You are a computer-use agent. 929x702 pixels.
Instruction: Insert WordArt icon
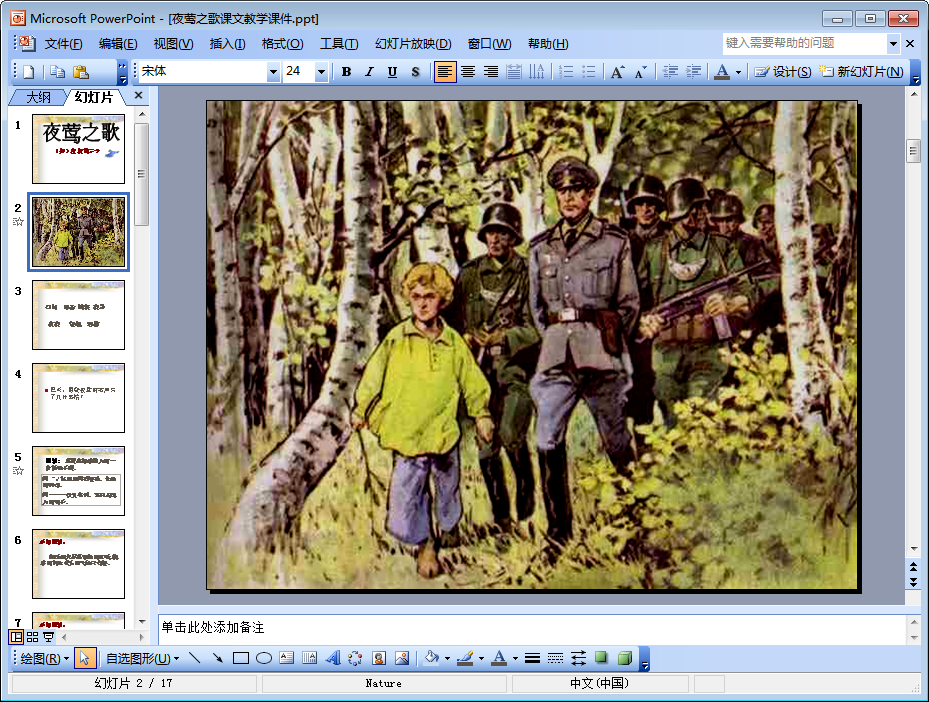pos(333,658)
